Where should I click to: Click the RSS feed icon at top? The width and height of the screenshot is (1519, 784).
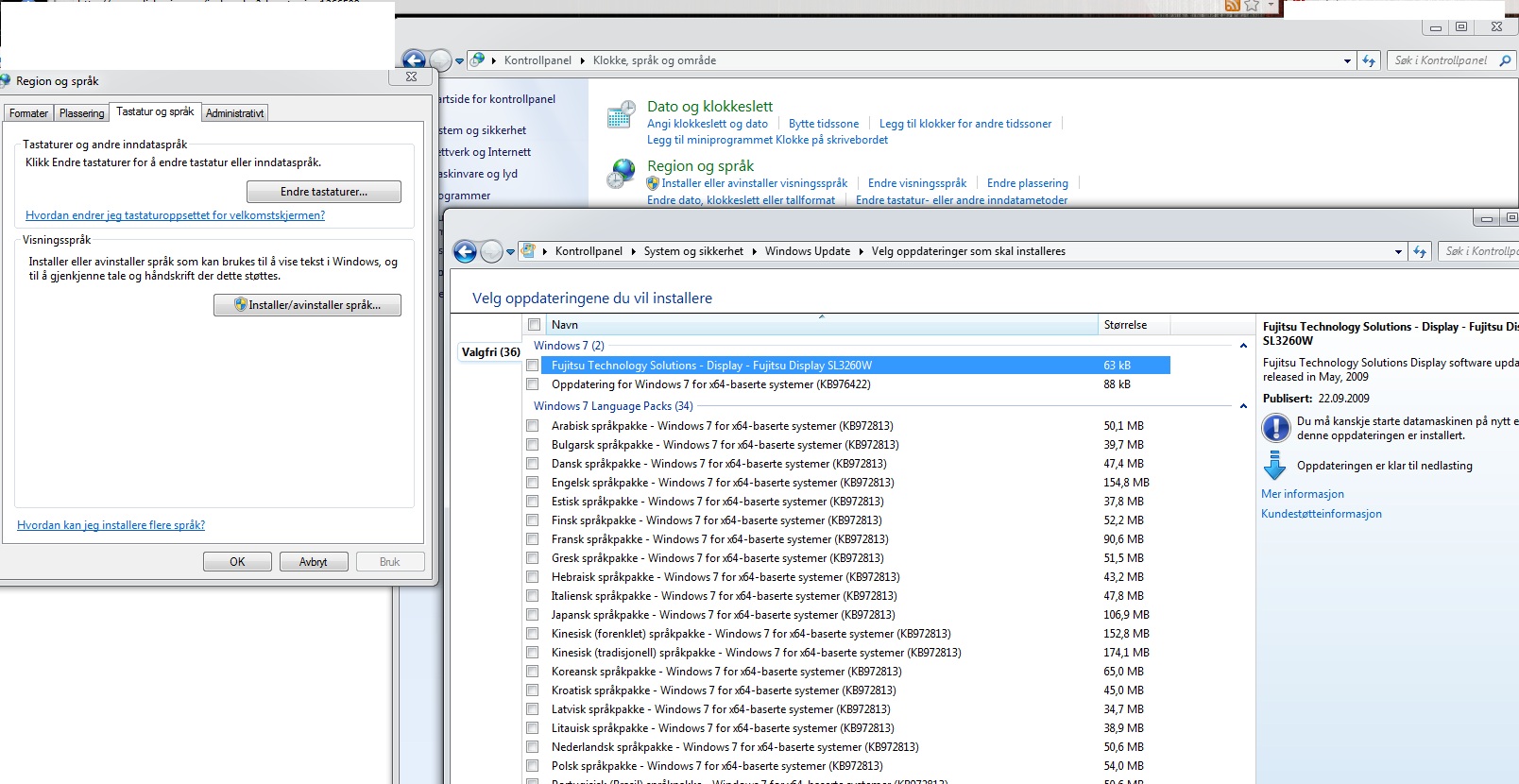pyautogui.click(x=1232, y=6)
